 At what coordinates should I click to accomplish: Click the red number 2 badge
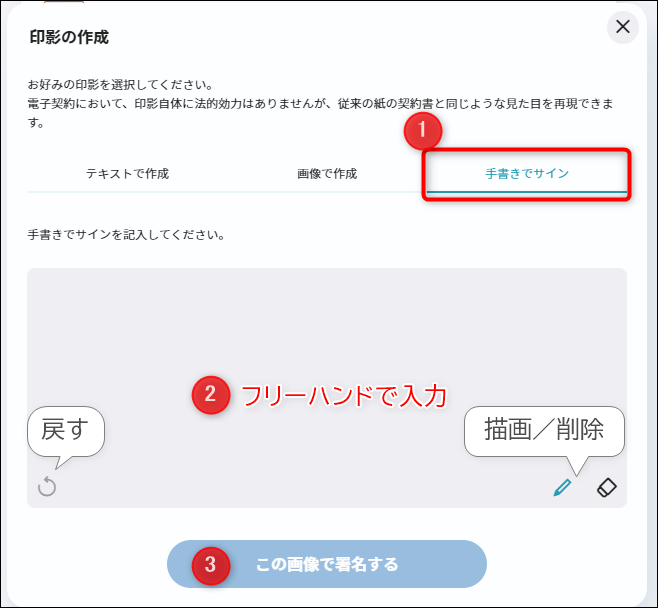coord(211,394)
